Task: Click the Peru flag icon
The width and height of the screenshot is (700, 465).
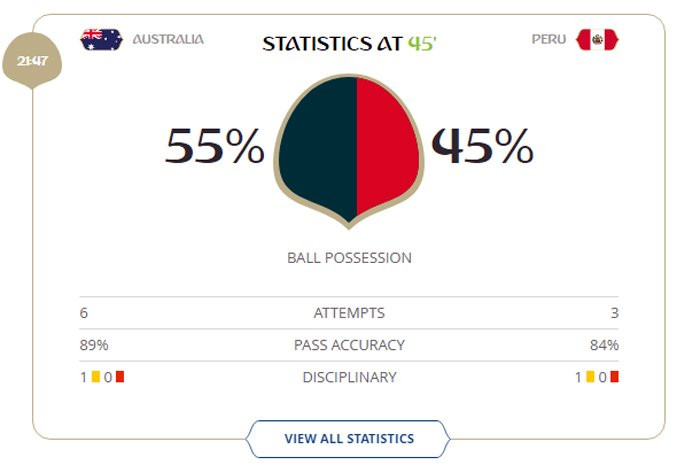Action: [x=597, y=40]
